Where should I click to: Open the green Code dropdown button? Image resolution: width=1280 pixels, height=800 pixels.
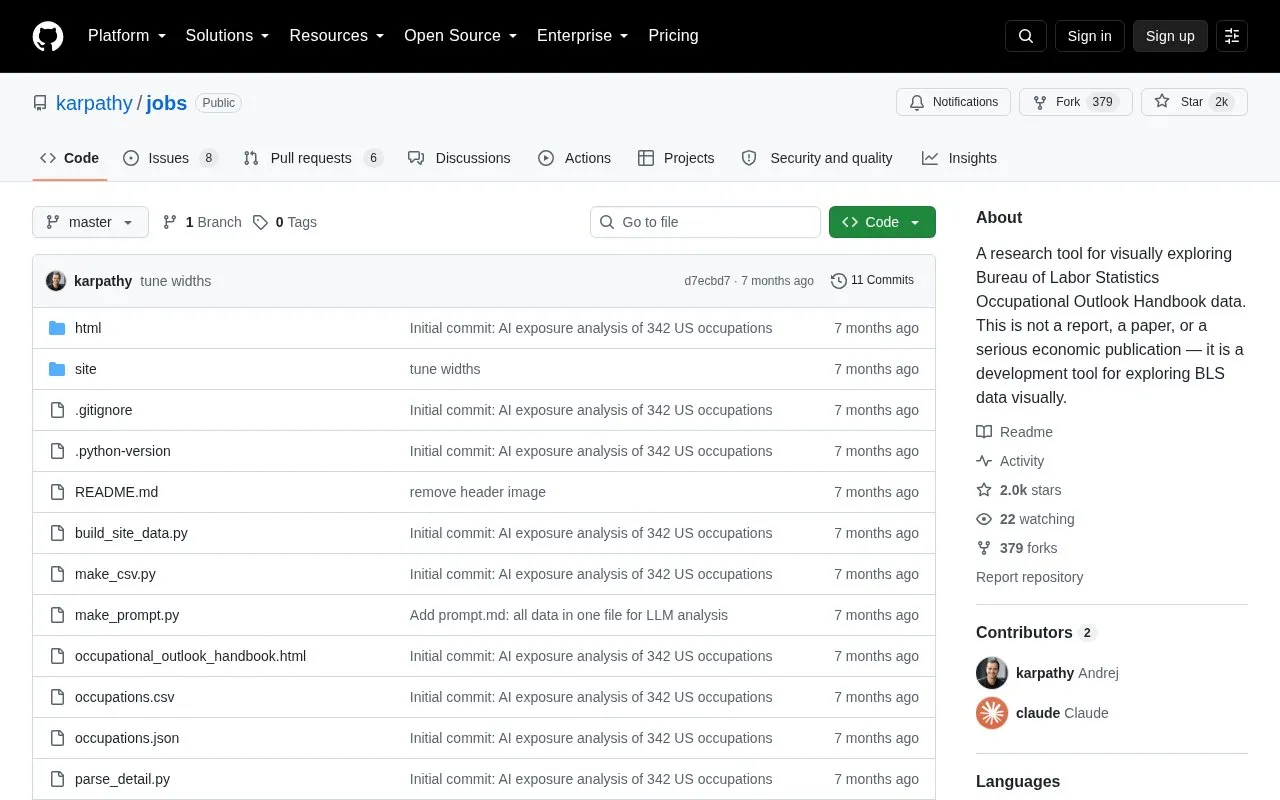[882, 222]
